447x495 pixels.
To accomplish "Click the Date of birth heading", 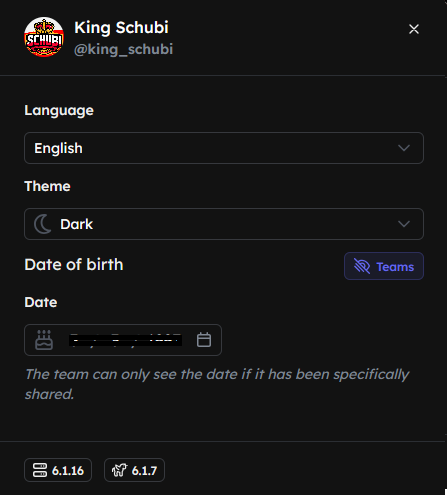I will [x=74, y=265].
